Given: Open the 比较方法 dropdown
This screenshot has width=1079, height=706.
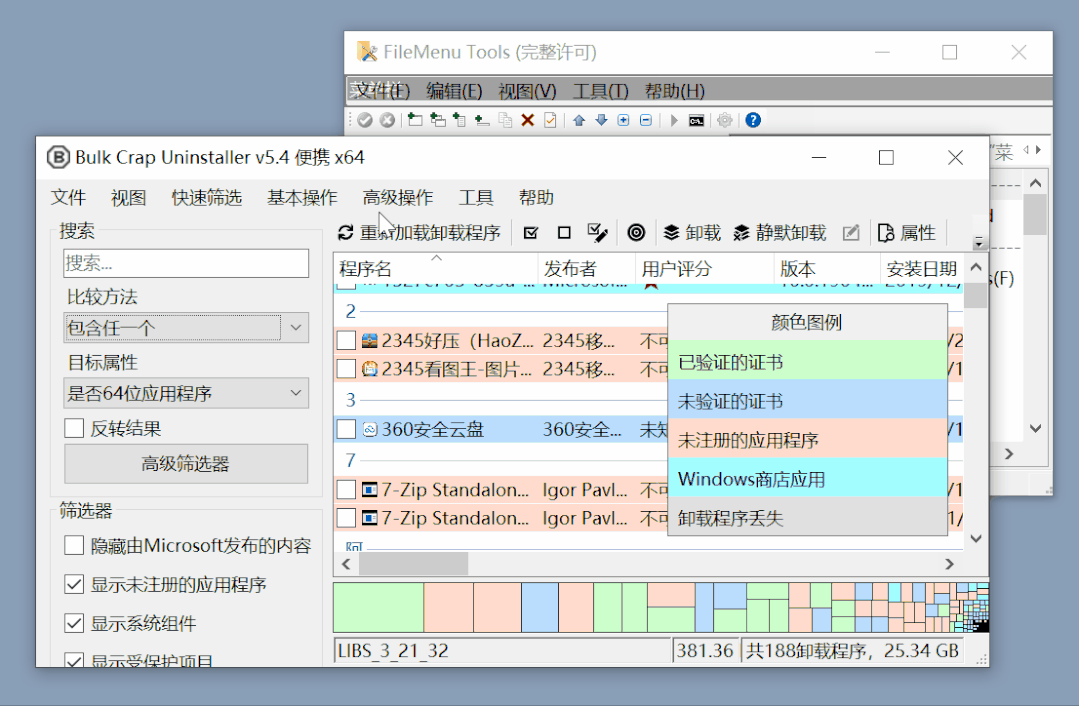Looking at the screenshot, I should 186,328.
